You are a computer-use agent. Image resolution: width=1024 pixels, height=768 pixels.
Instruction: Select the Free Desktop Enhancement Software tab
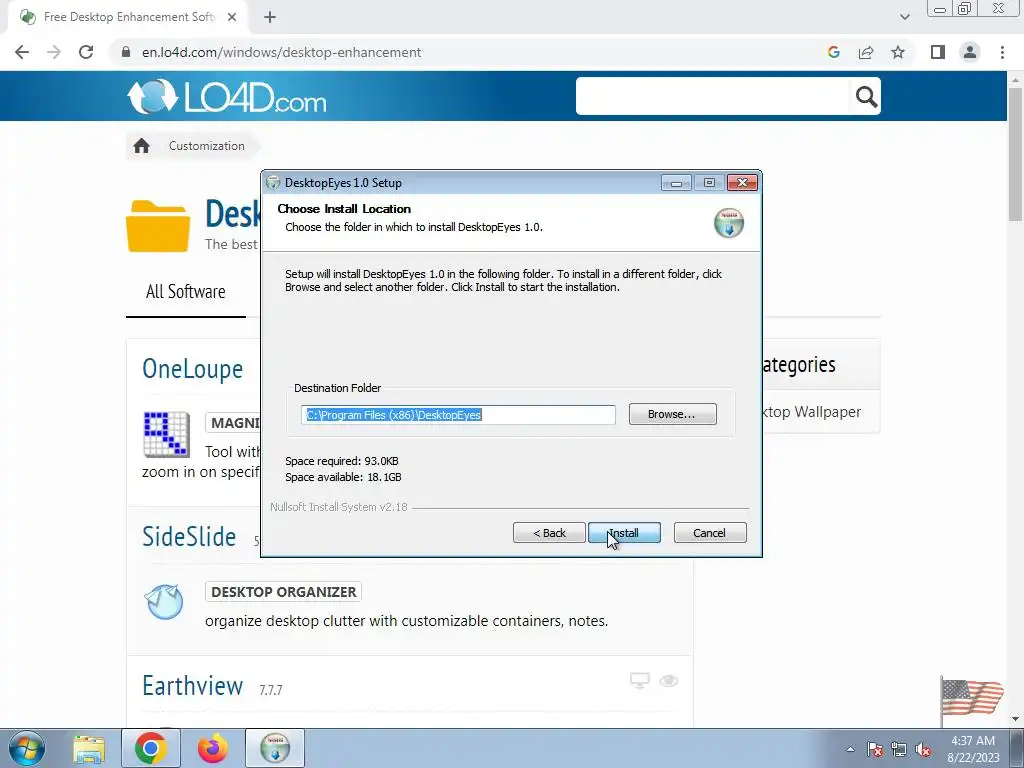(x=128, y=17)
